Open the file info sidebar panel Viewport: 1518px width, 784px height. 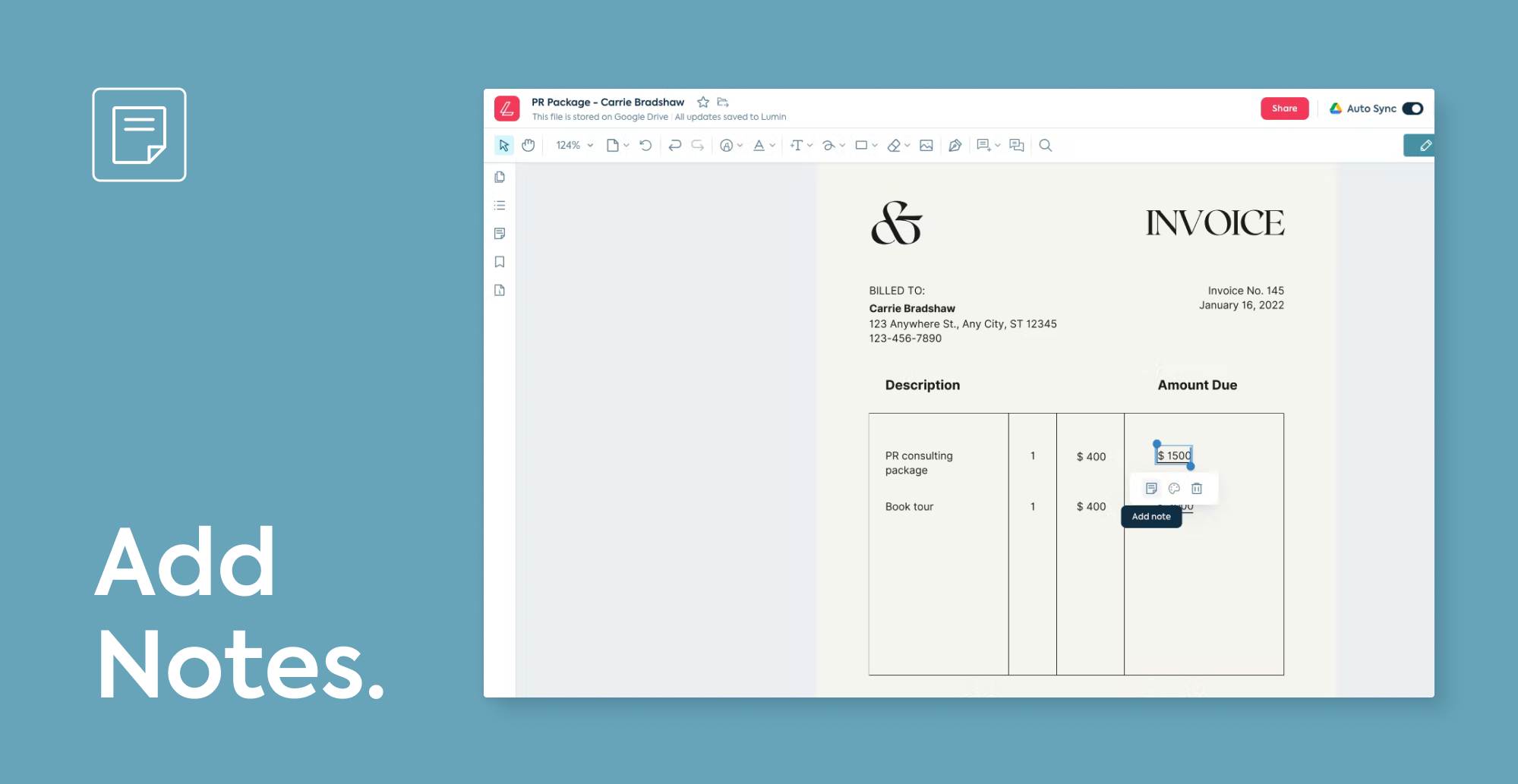(500, 290)
